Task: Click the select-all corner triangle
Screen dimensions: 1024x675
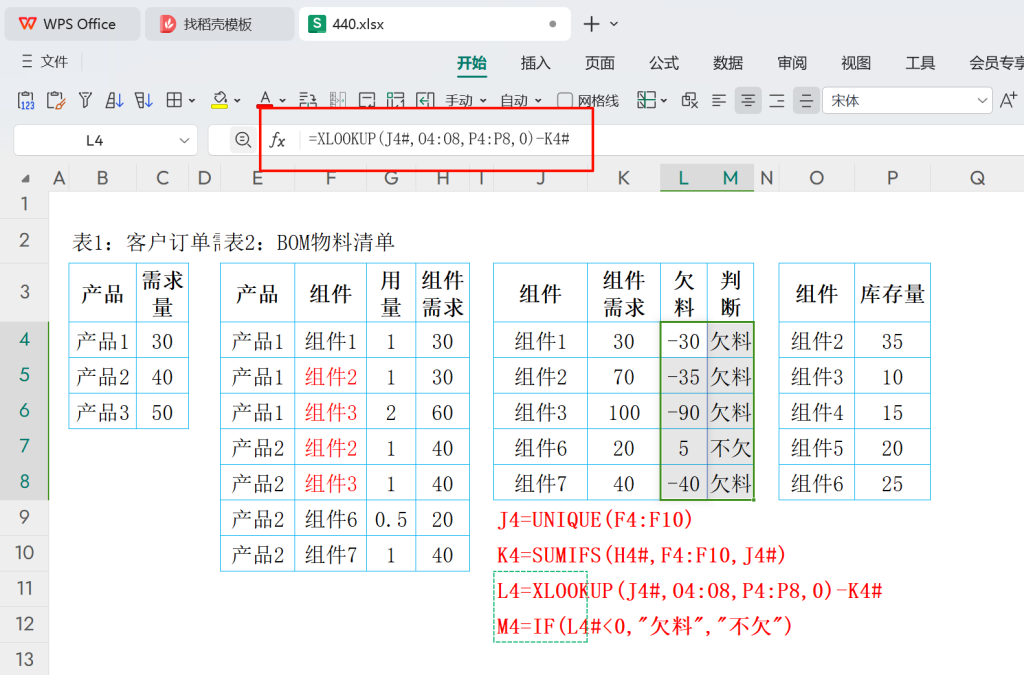Action: tap(25, 178)
